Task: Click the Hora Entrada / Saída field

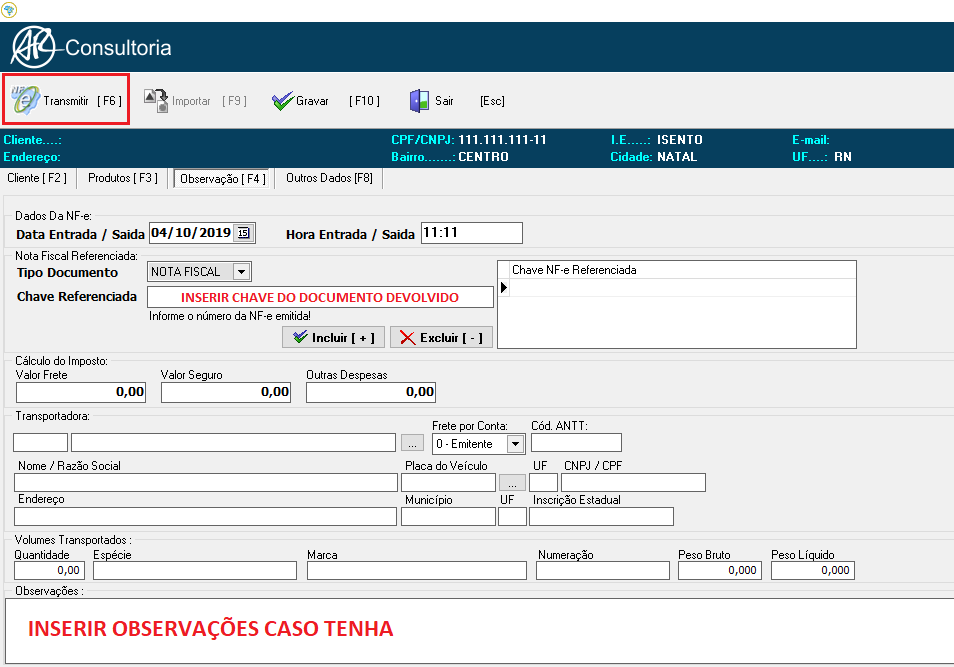Action: (x=472, y=233)
